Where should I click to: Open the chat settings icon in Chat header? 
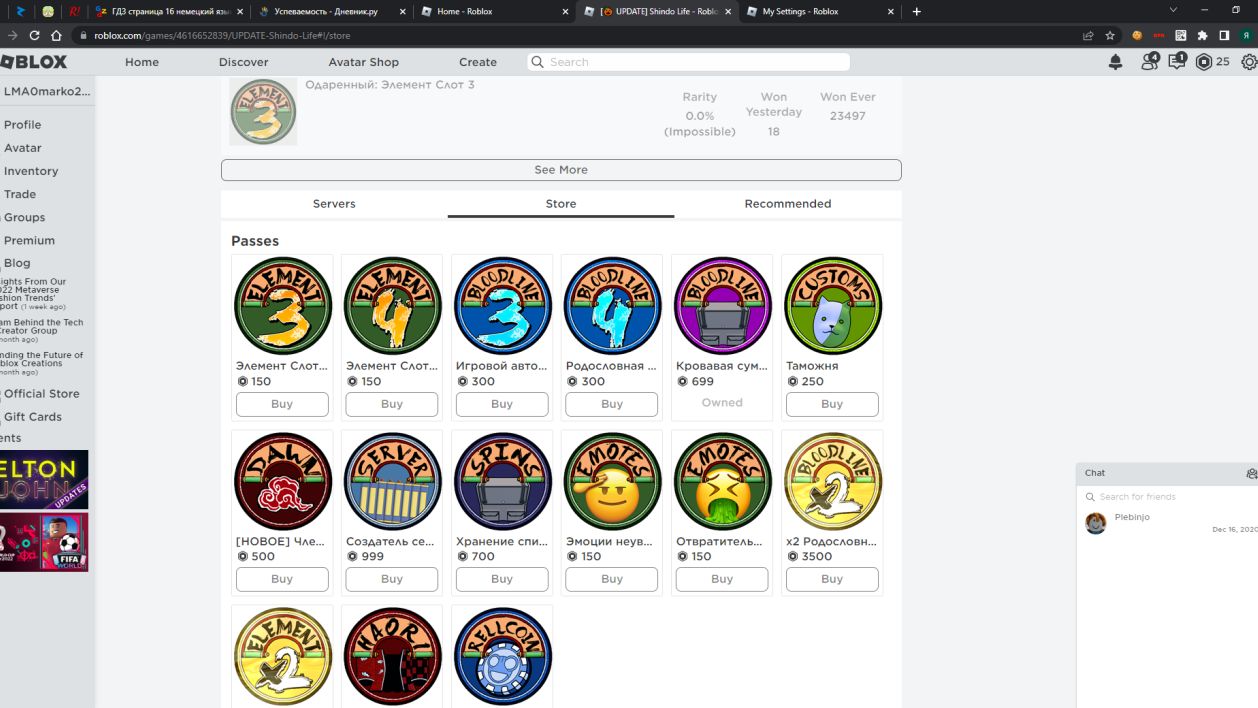1251,473
